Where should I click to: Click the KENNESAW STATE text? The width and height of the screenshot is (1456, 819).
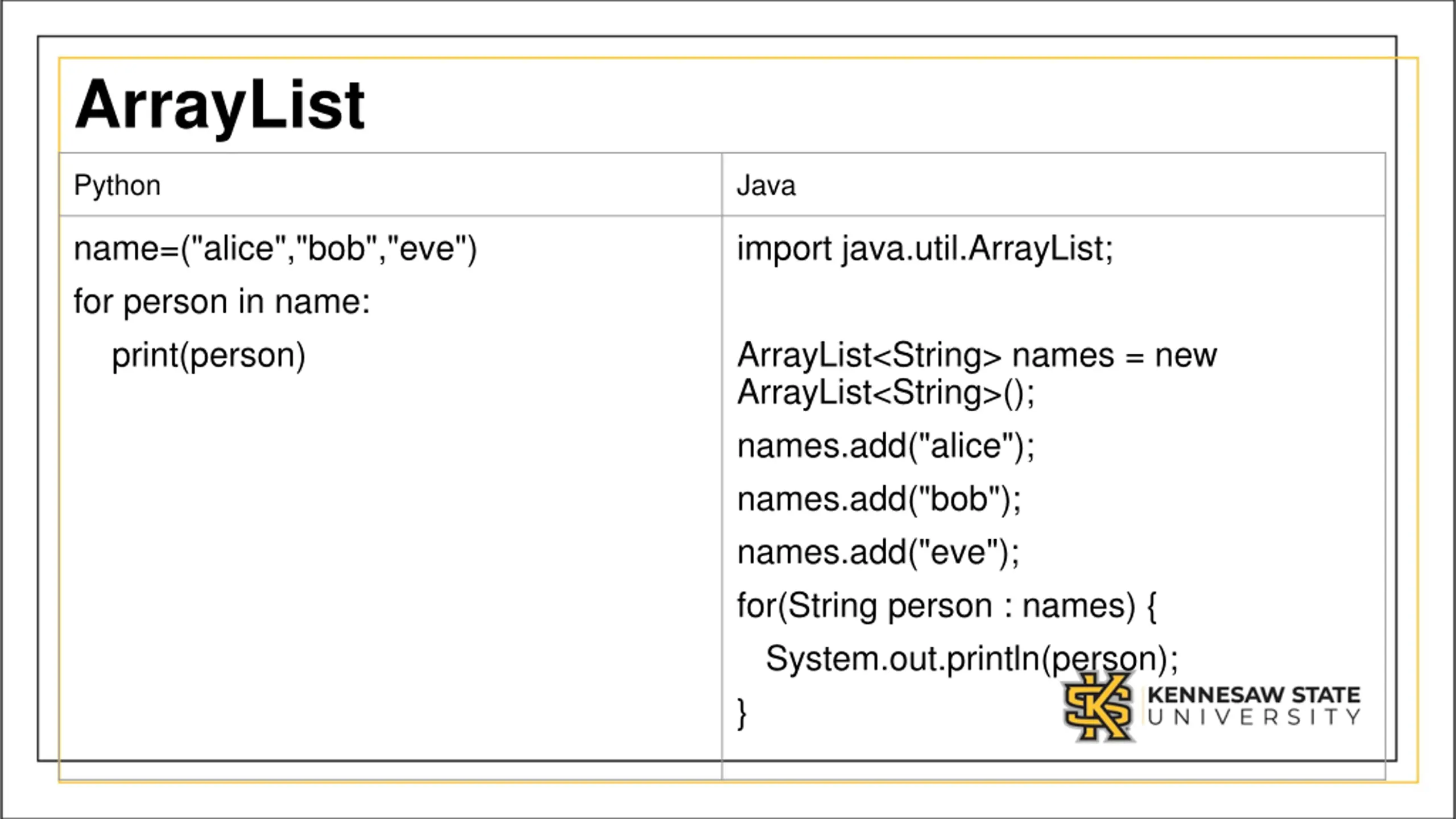[1254, 695]
